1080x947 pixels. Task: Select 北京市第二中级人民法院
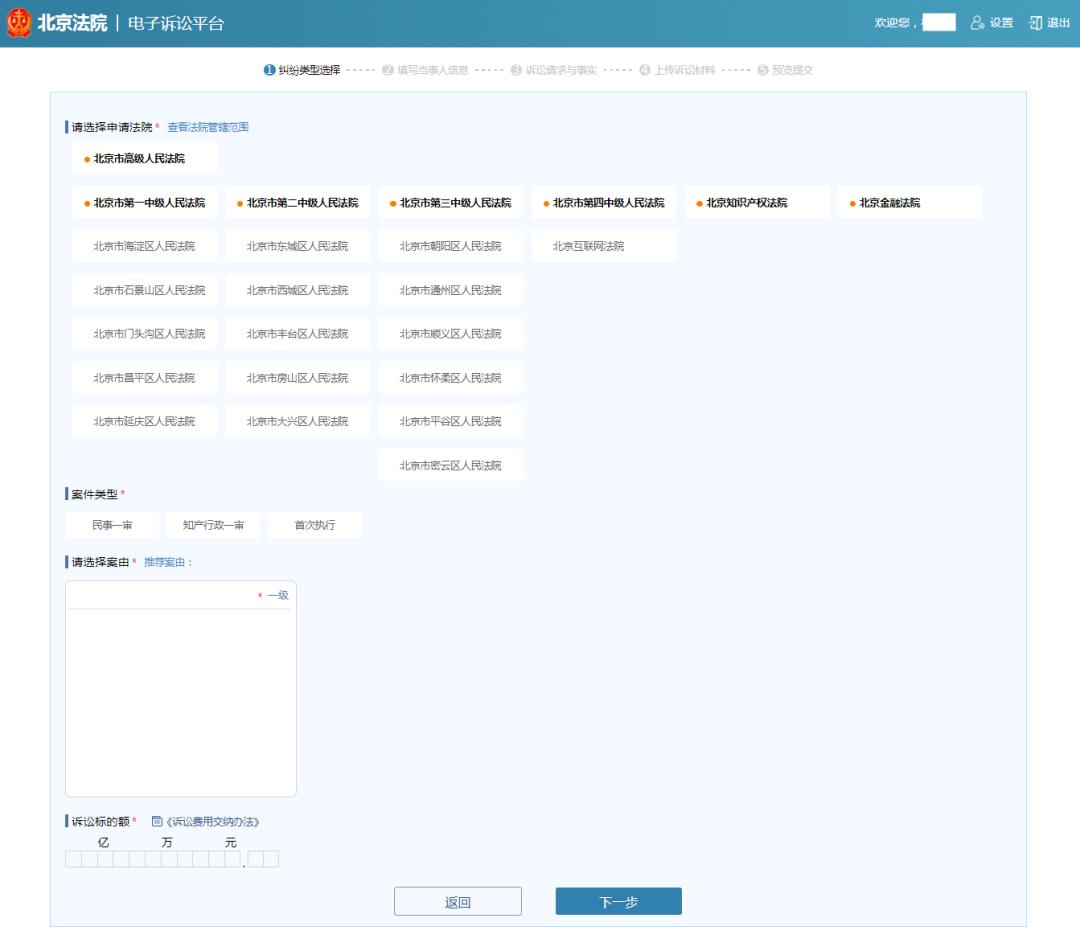click(298, 202)
